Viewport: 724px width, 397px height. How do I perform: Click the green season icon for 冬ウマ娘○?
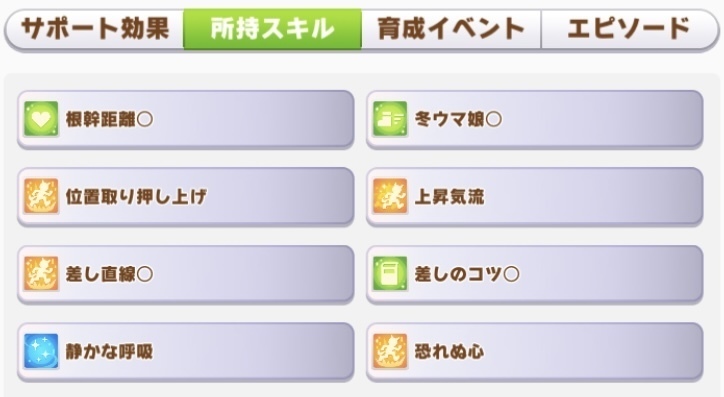click(x=390, y=119)
